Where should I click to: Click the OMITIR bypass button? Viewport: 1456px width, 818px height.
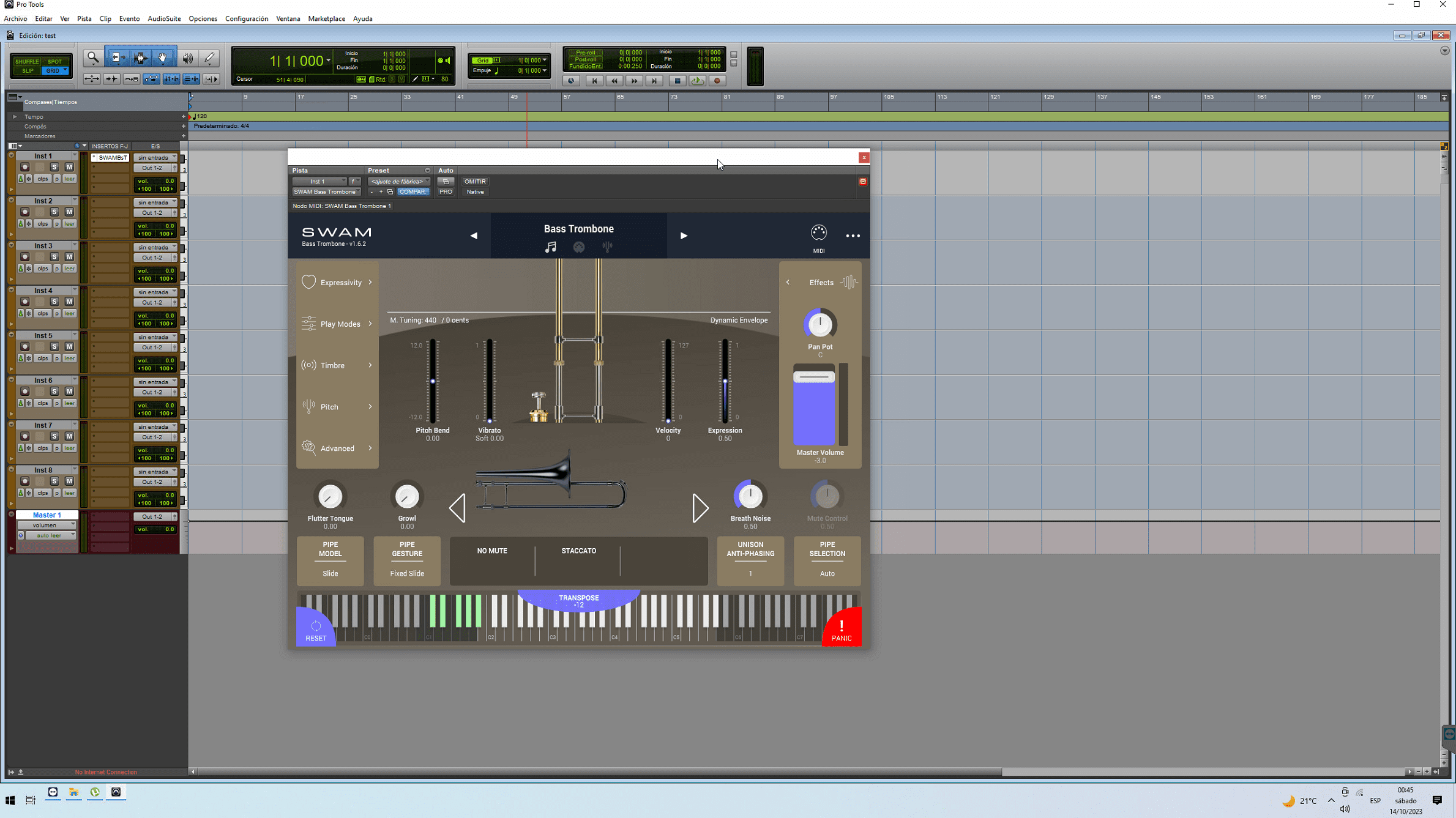pos(475,182)
